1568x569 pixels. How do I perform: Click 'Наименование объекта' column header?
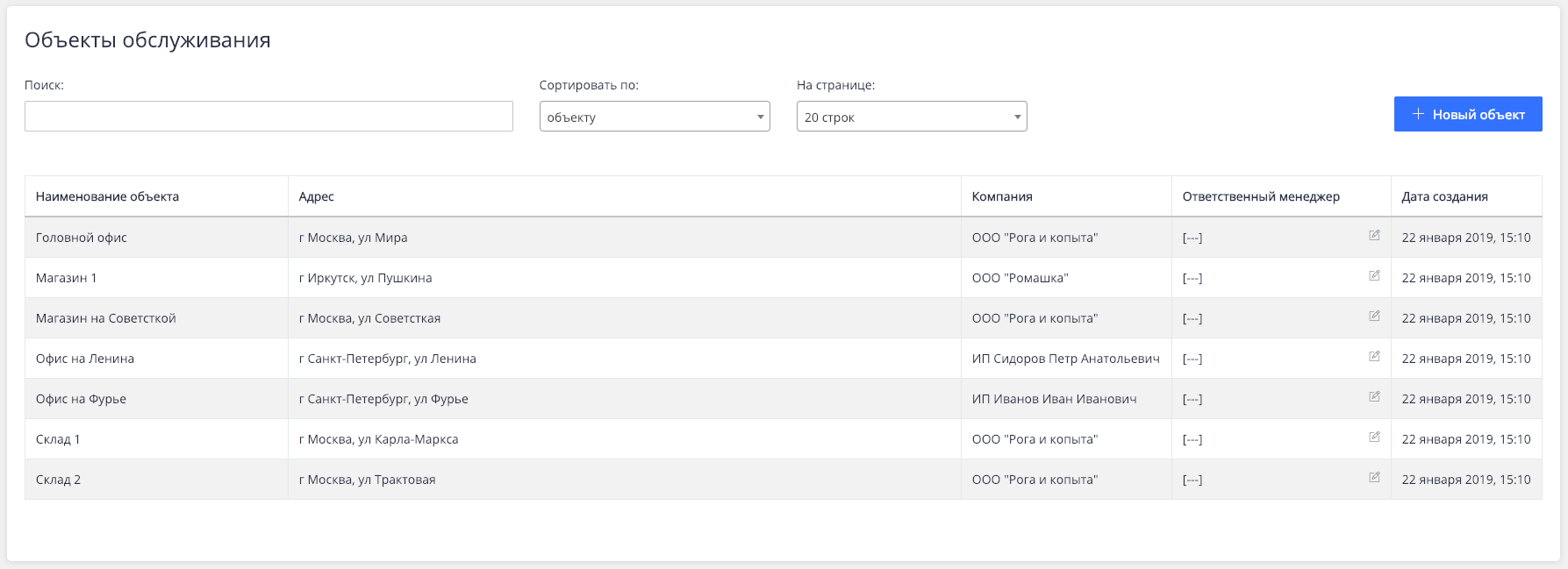(107, 196)
